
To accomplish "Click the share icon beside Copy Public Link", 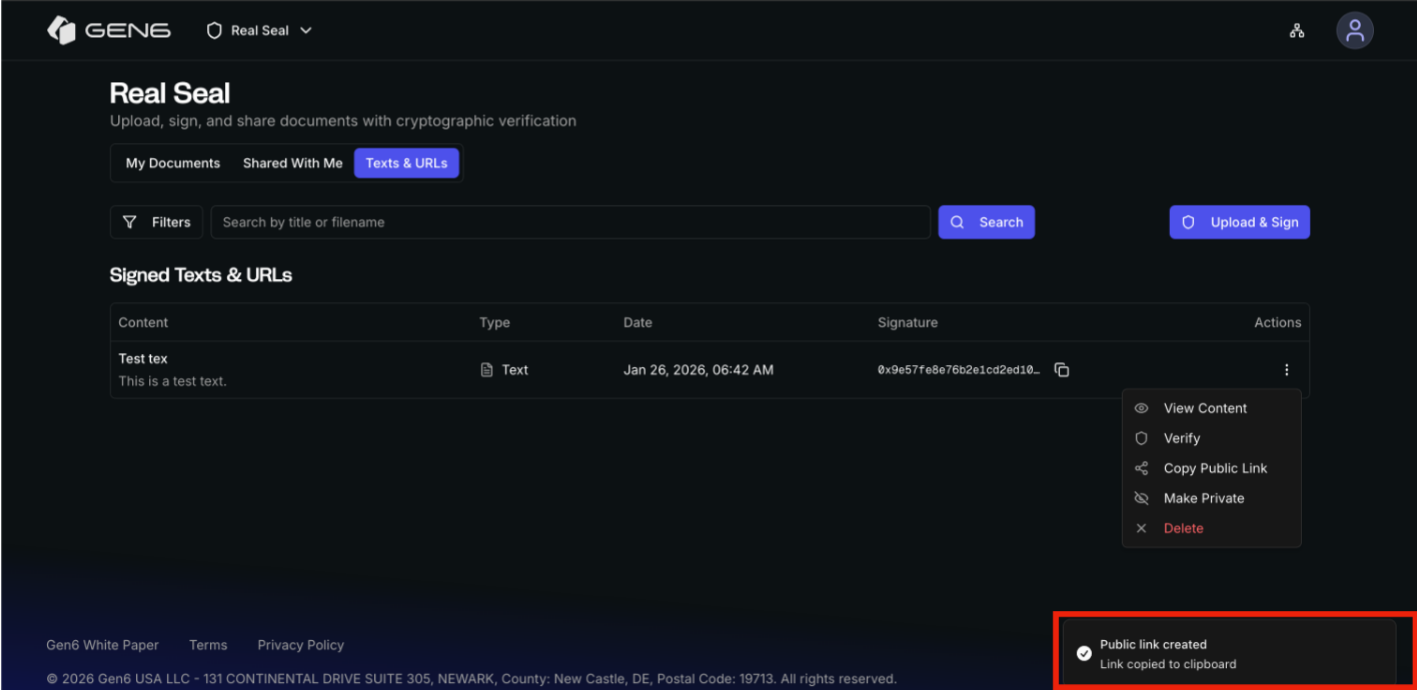I will (x=1141, y=468).
